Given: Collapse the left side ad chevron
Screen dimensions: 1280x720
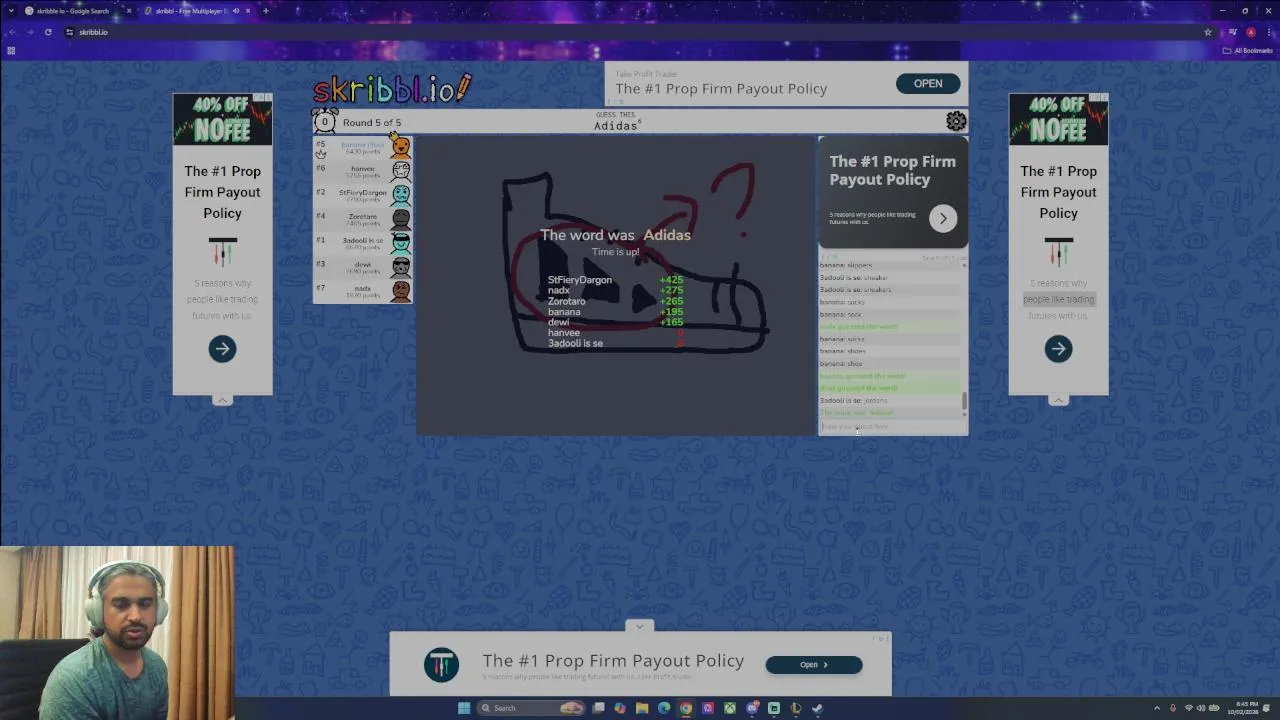Looking at the screenshot, I should point(222,400).
